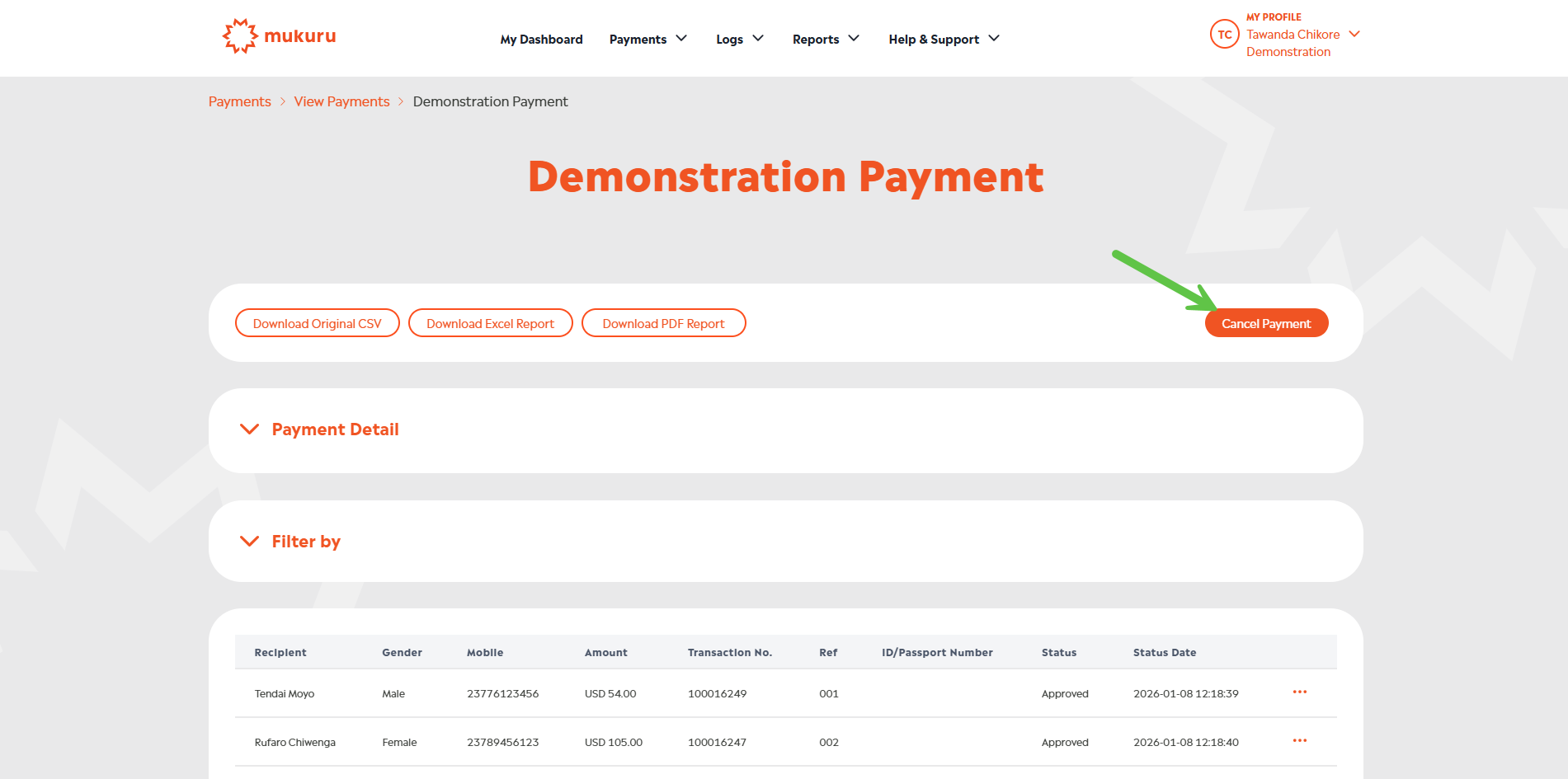Open actions menu for Tendai Moyo row

[x=1299, y=692]
